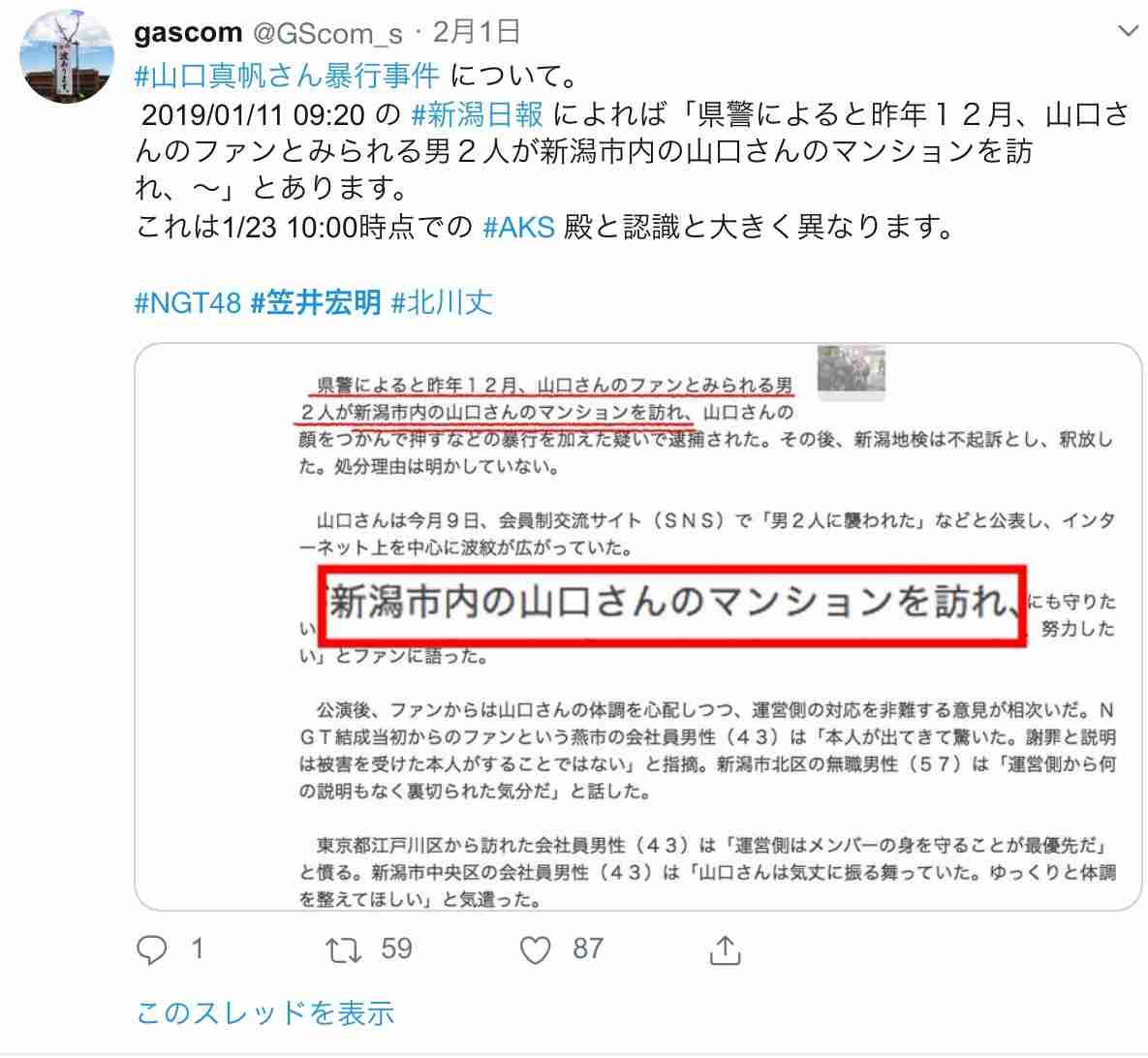Click the reply speech bubble icon

tap(152, 949)
